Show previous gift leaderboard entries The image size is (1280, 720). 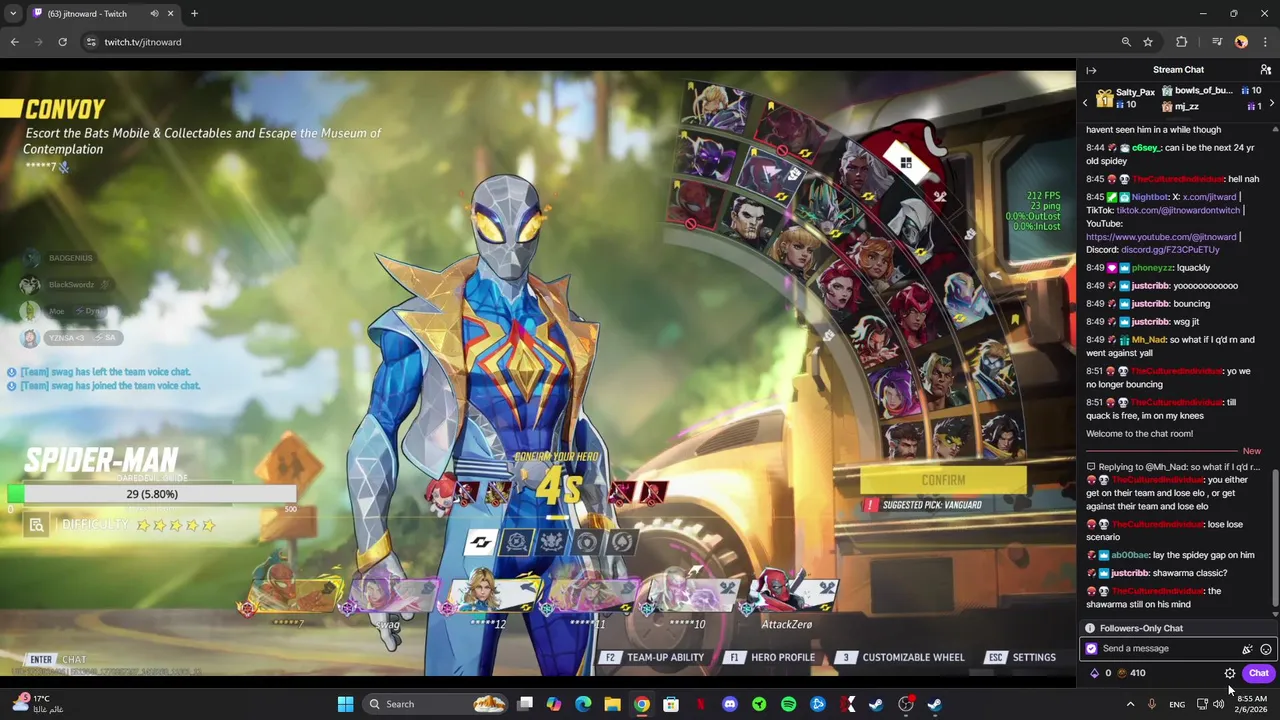[1085, 103]
